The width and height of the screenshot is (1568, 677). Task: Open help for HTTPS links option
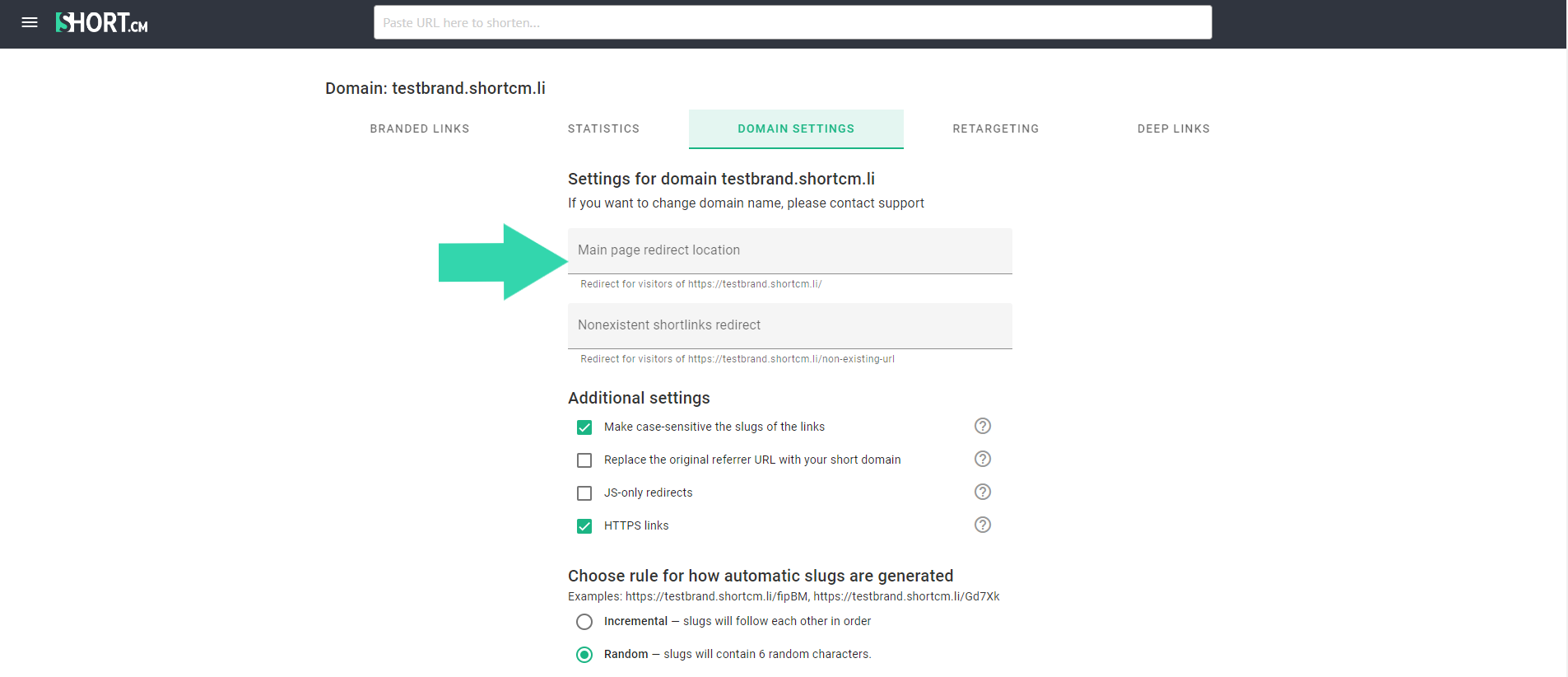pyautogui.click(x=983, y=525)
